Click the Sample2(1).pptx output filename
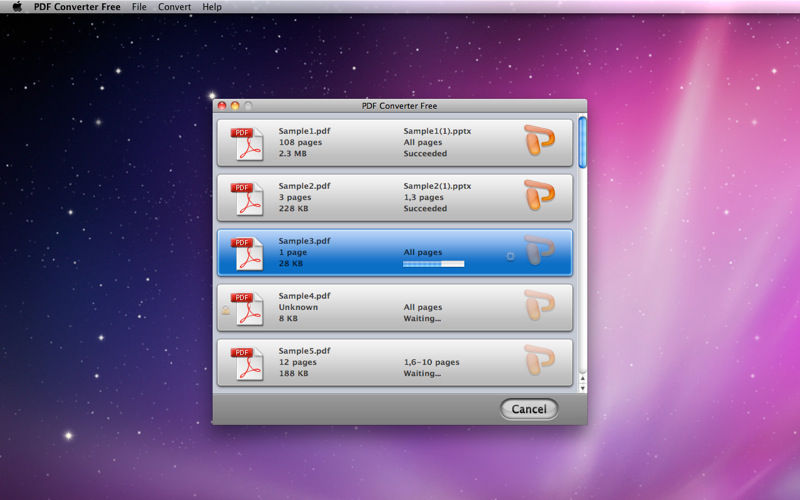The image size is (800, 500). click(x=437, y=186)
